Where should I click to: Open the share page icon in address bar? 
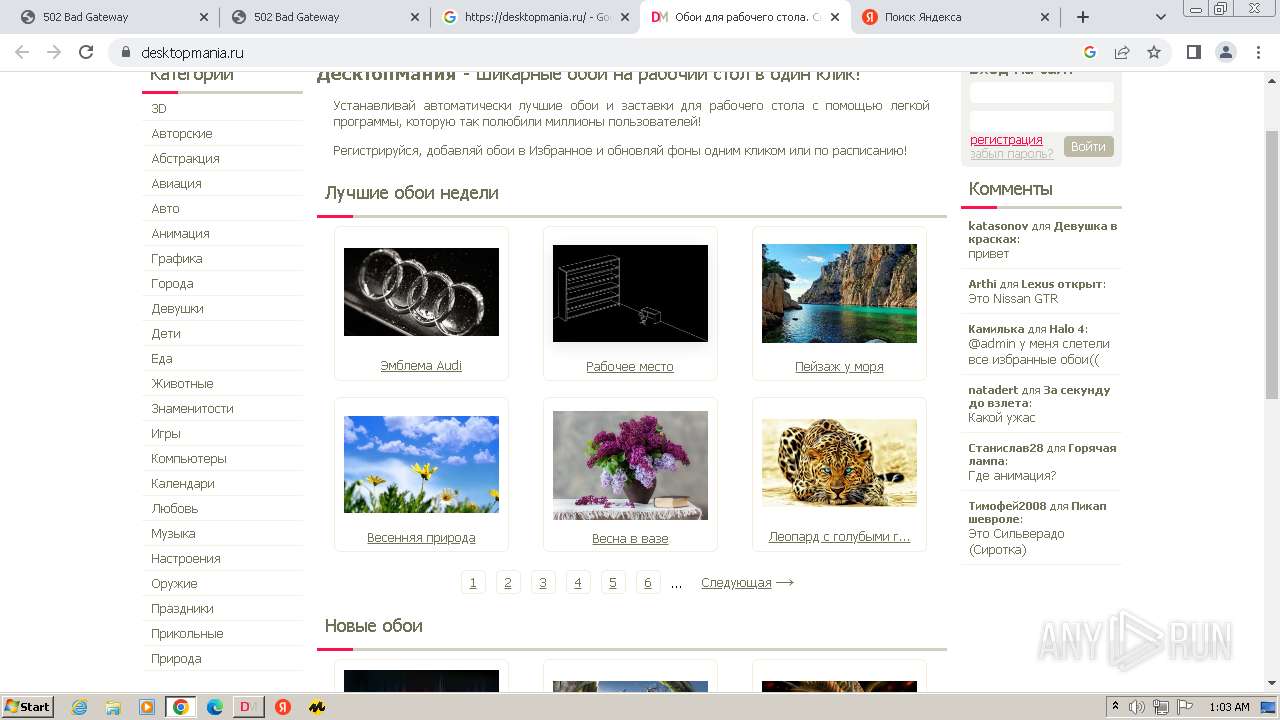(1122, 52)
